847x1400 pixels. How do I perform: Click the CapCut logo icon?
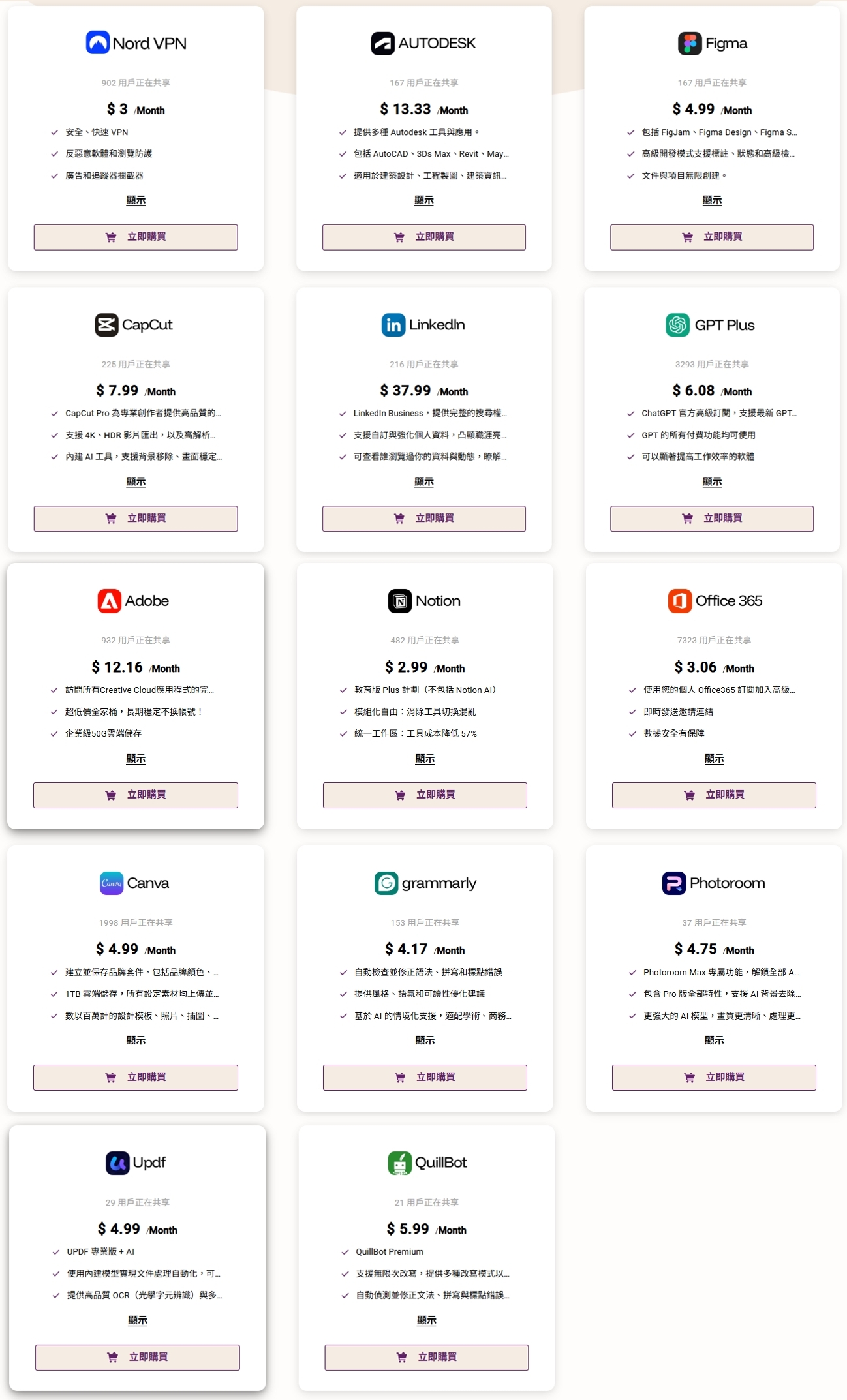point(106,325)
